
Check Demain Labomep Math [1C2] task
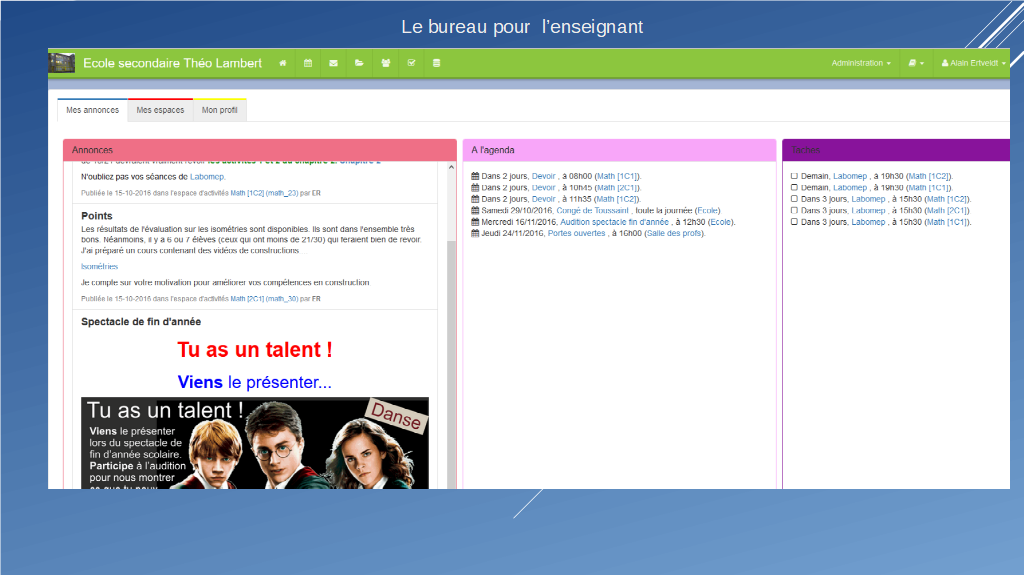(794, 176)
